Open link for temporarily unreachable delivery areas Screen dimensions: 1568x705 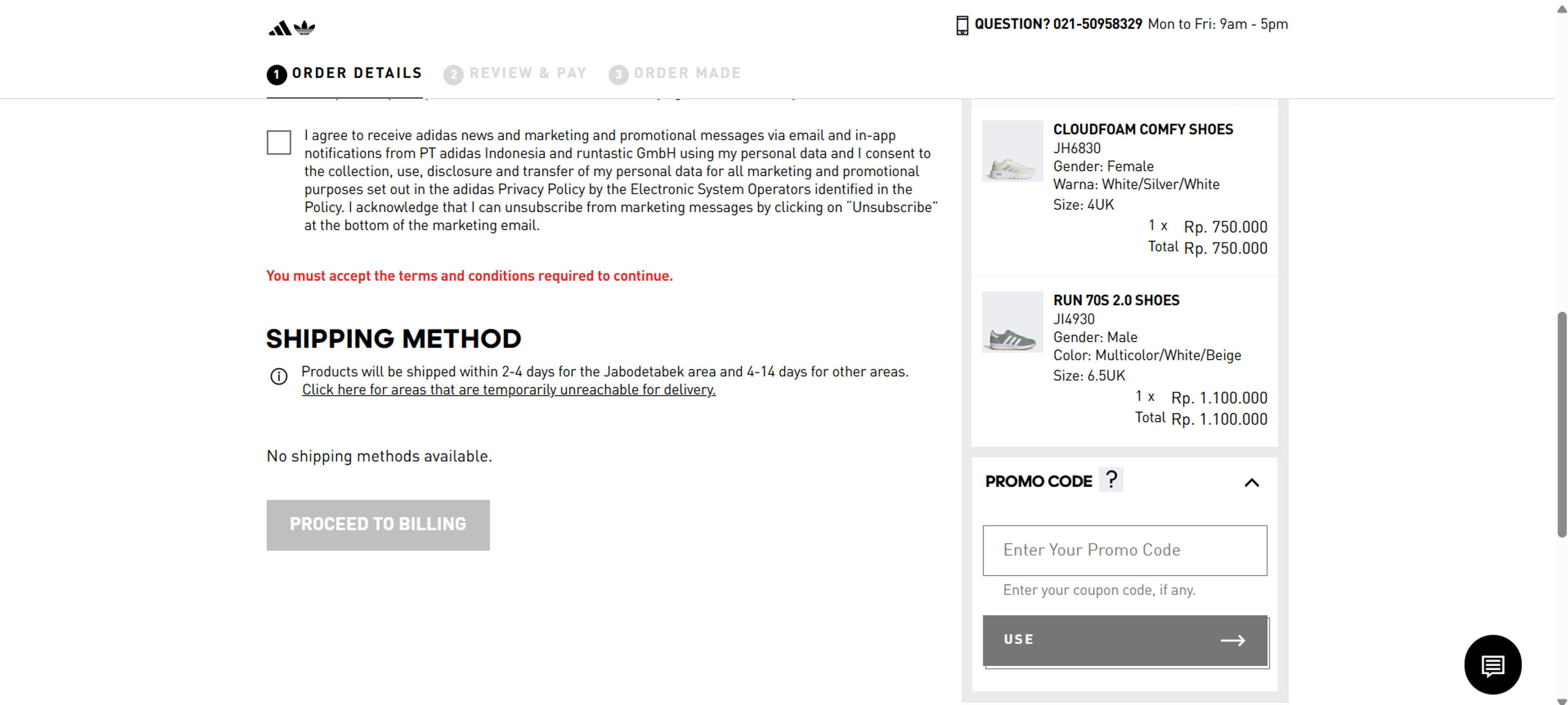(509, 390)
